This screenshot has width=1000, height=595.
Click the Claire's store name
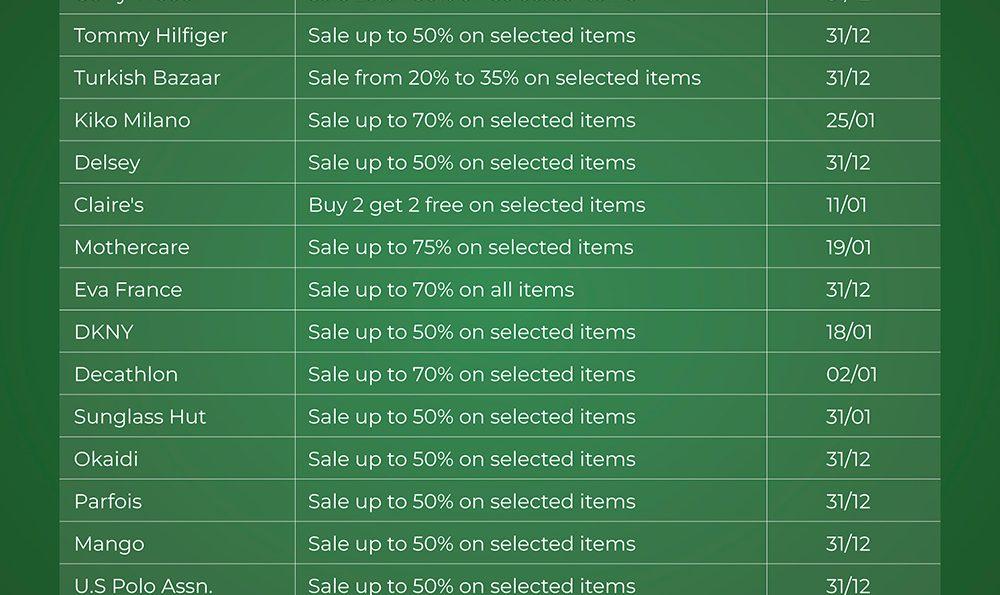coord(109,205)
